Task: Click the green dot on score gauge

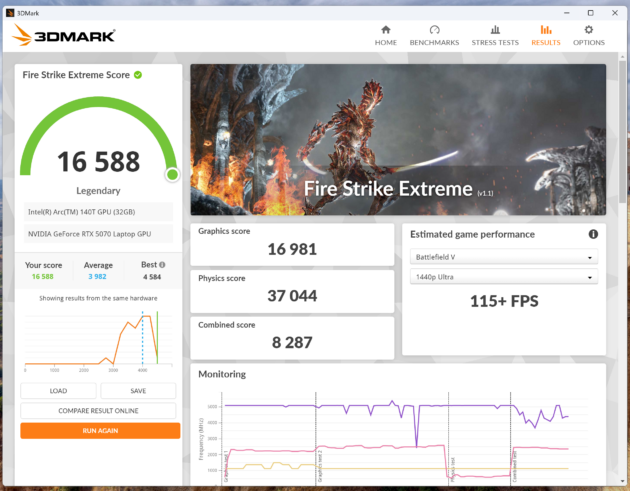Action: click(172, 174)
